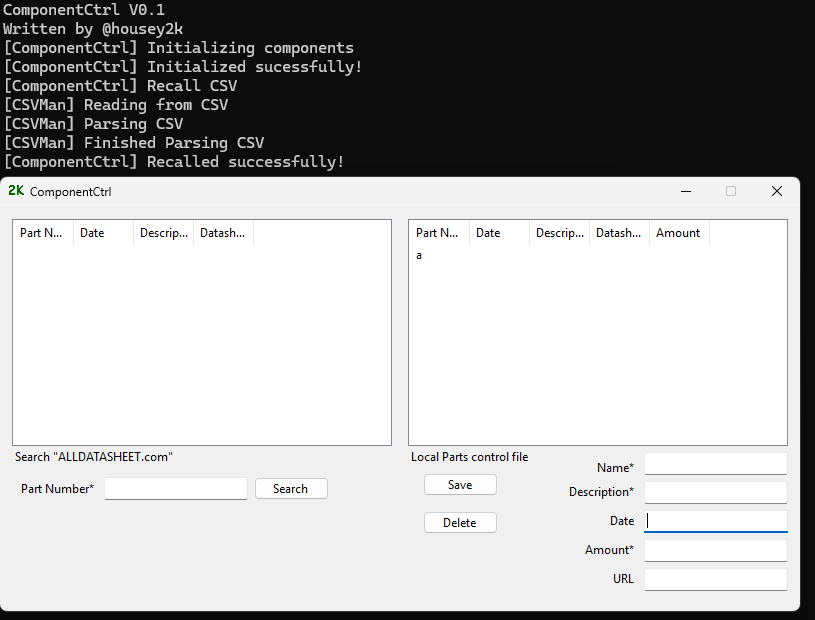Click the Delete button
This screenshot has height=620, width=815.
point(460,523)
